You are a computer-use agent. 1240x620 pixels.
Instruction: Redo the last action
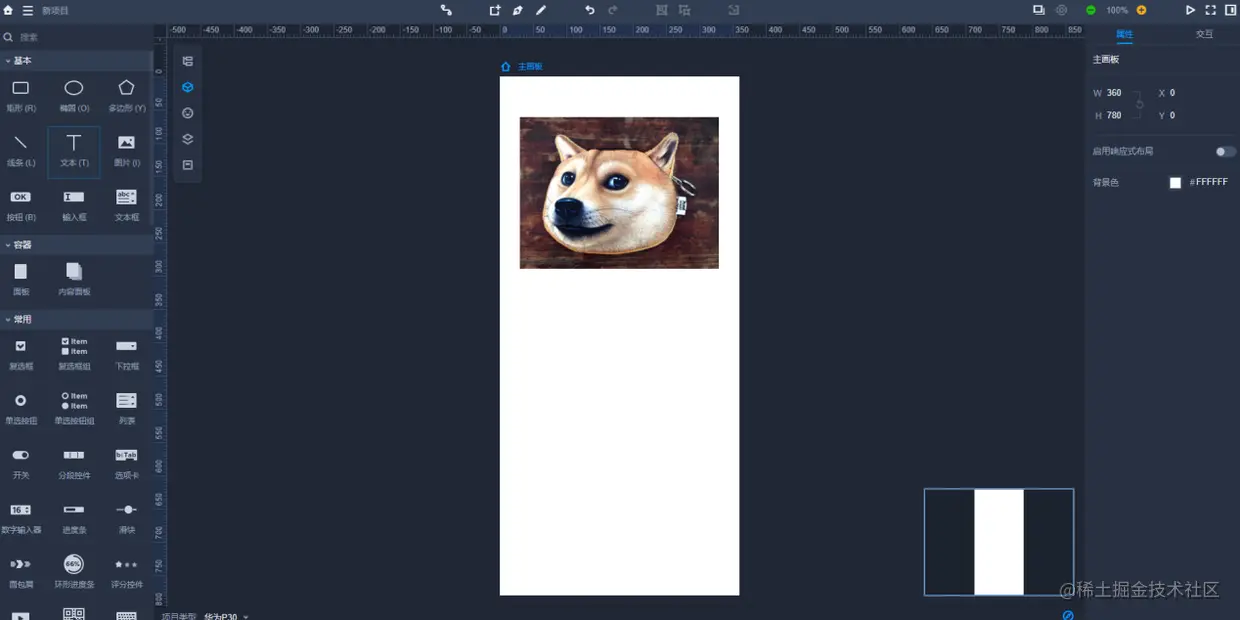tap(613, 10)
